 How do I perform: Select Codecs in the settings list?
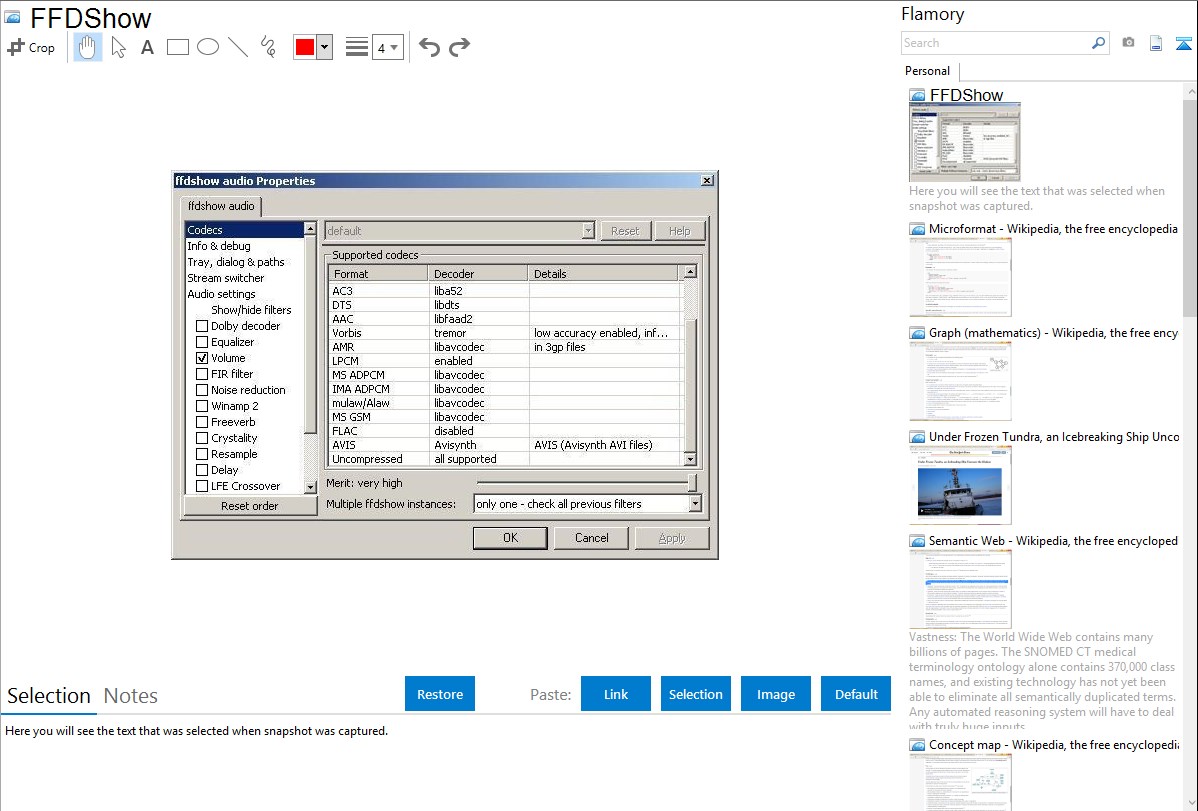click(x=244, y=230)
